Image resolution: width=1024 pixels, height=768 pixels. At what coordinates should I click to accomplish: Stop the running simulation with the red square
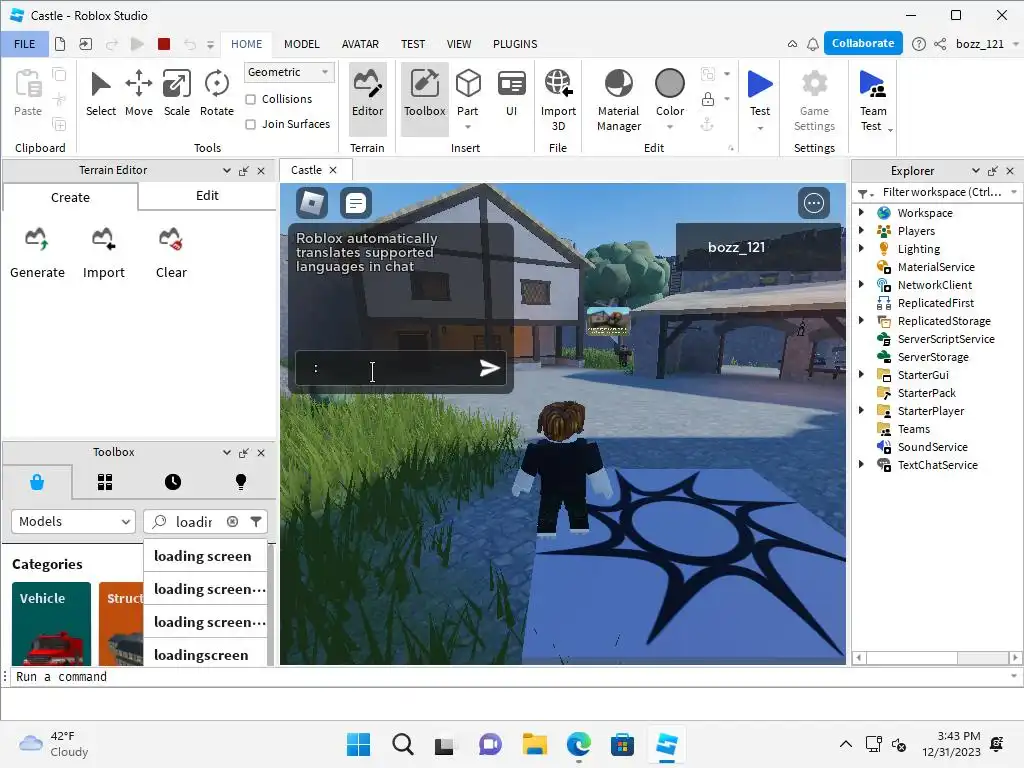pyautogui.click(x=164, y=44)
